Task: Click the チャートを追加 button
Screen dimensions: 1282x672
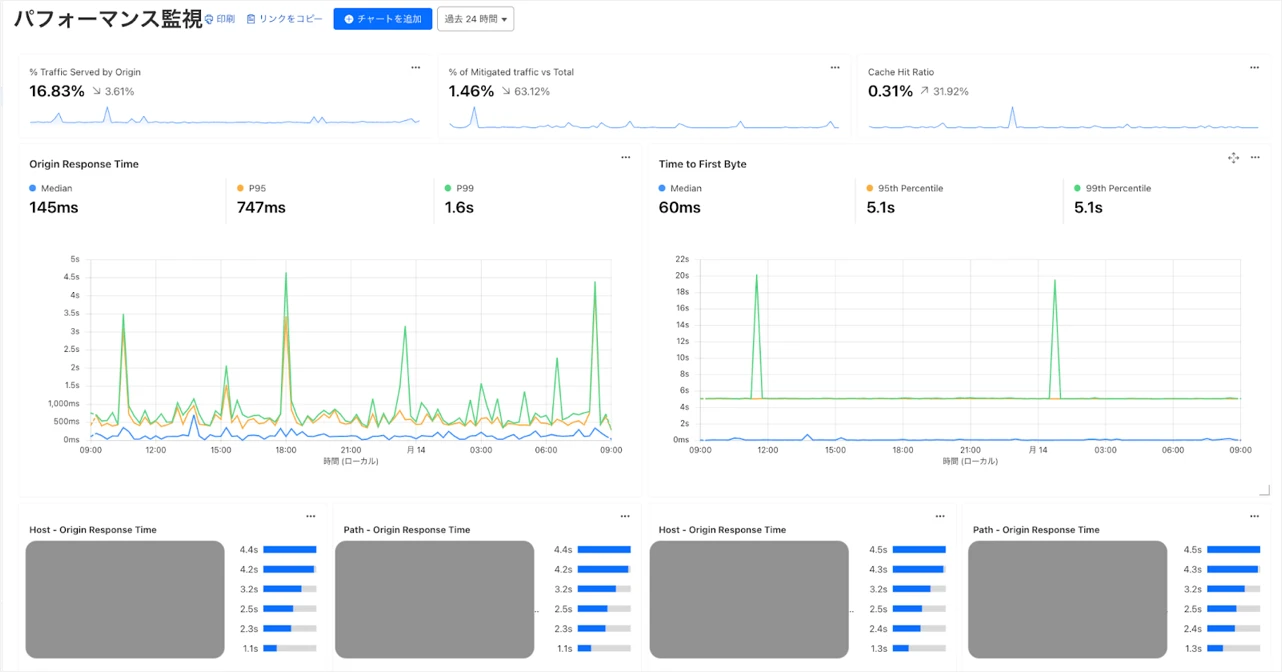Action: [x=382, y=19]
